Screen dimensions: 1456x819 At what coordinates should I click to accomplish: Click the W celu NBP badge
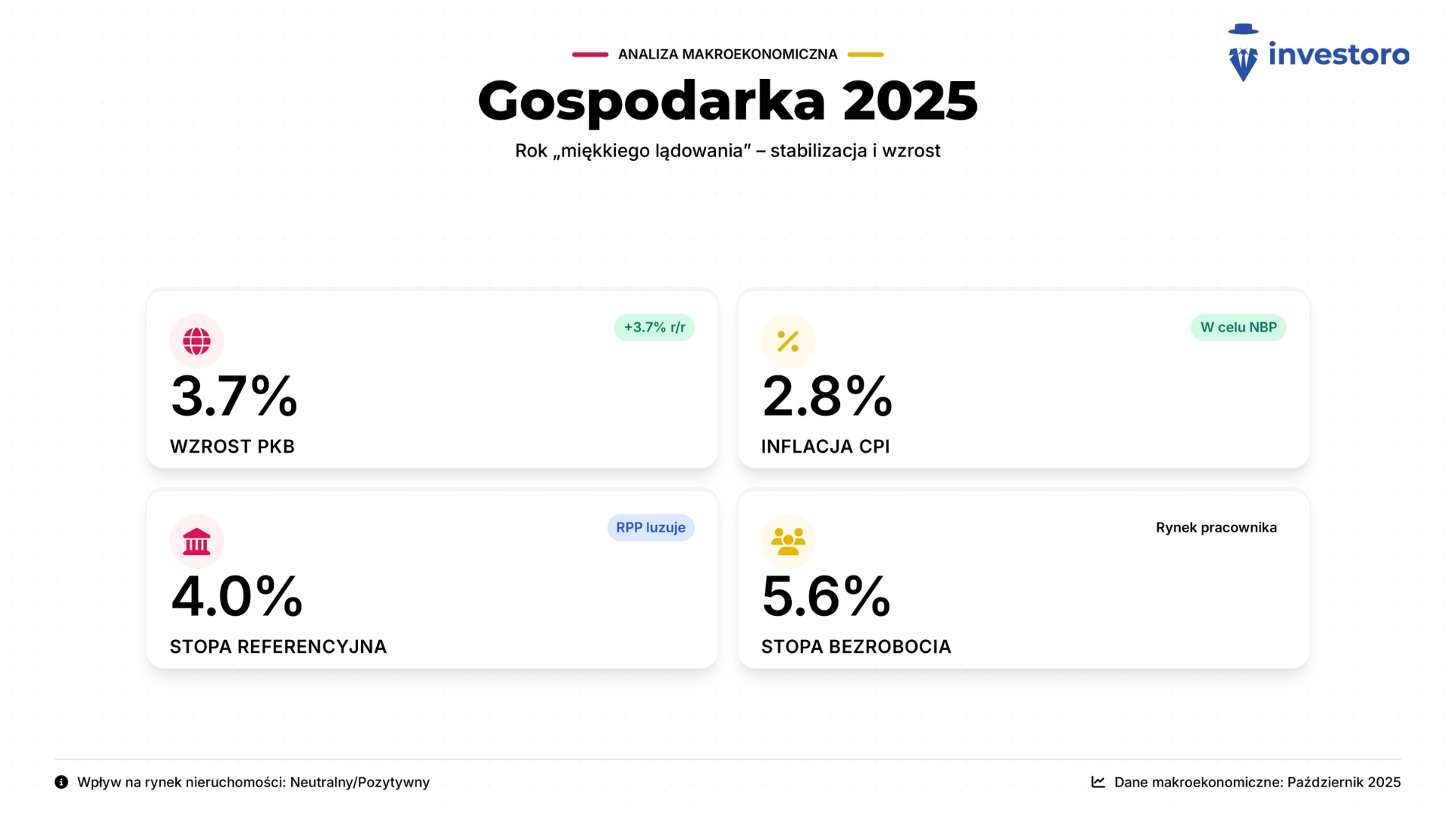coord(1238,328)
